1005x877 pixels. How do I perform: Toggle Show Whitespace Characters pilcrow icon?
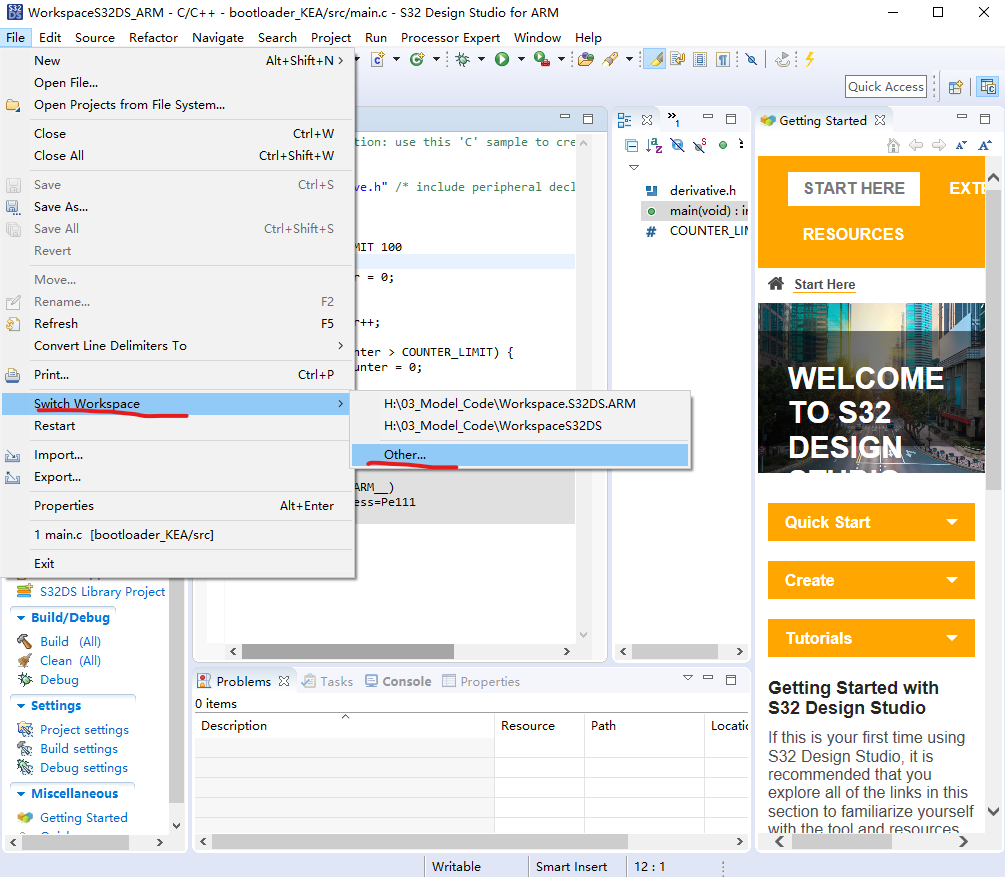(x=723, y=60)
